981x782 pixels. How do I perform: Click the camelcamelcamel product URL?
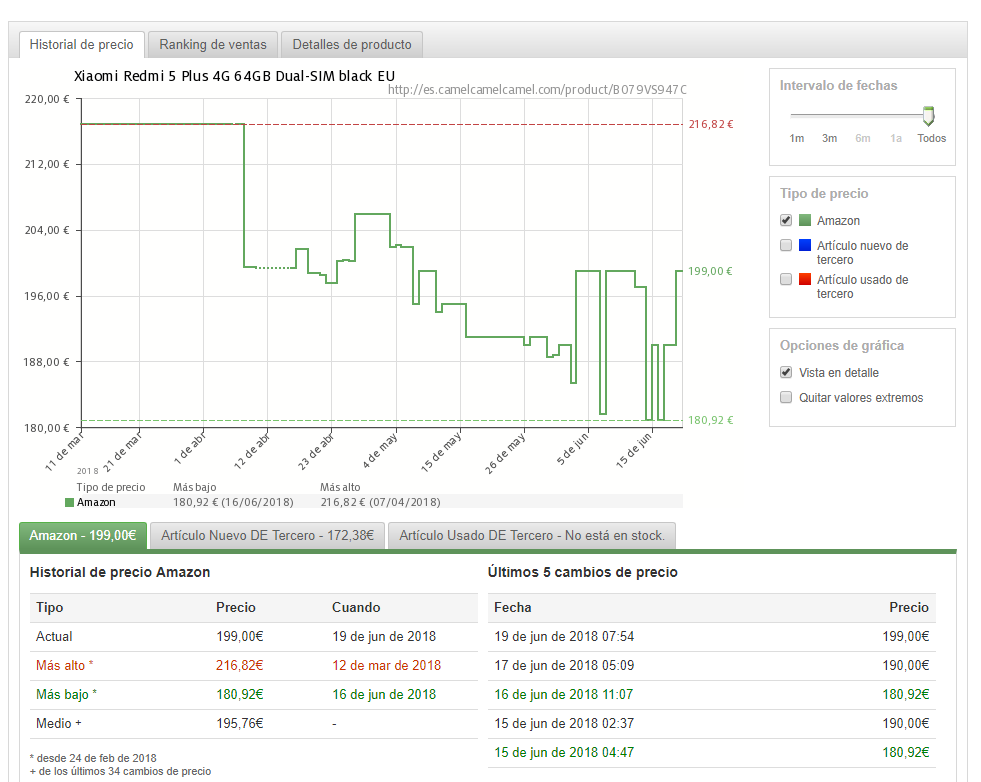click(537, 89)
